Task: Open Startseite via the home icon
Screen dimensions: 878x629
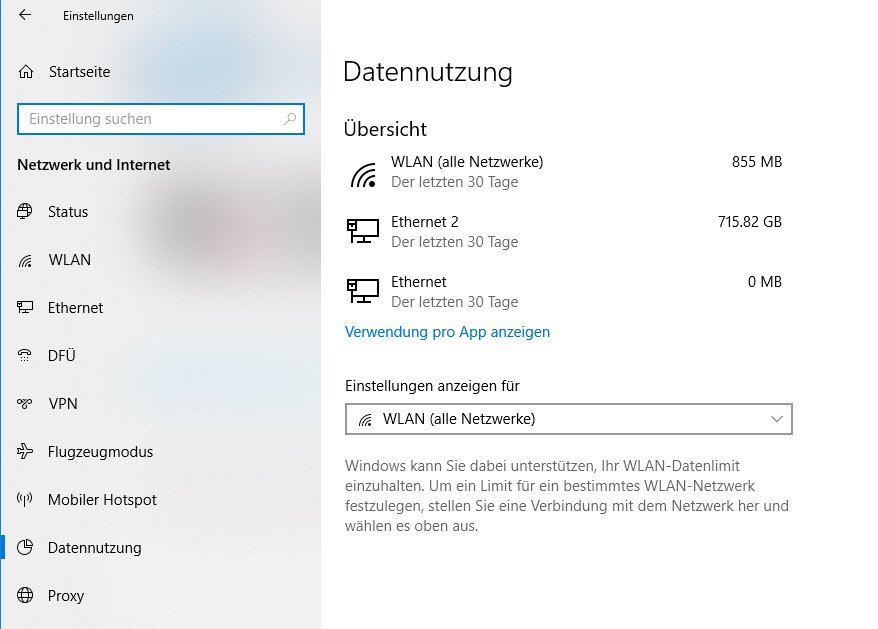Action: tap(26, 72)
